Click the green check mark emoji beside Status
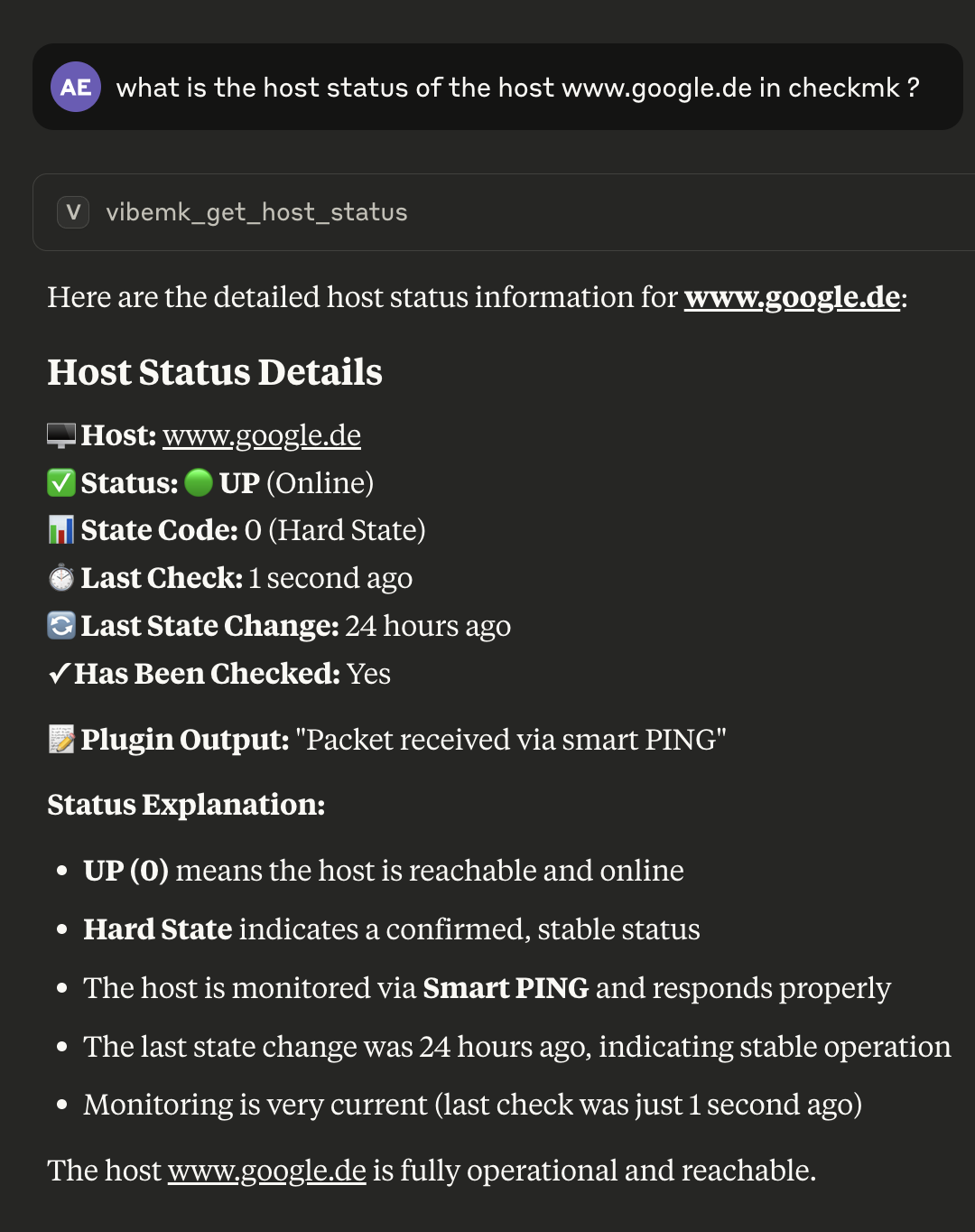Image resolution: width=975 pixels, height=1232 pixels. [x=61, y=483]
